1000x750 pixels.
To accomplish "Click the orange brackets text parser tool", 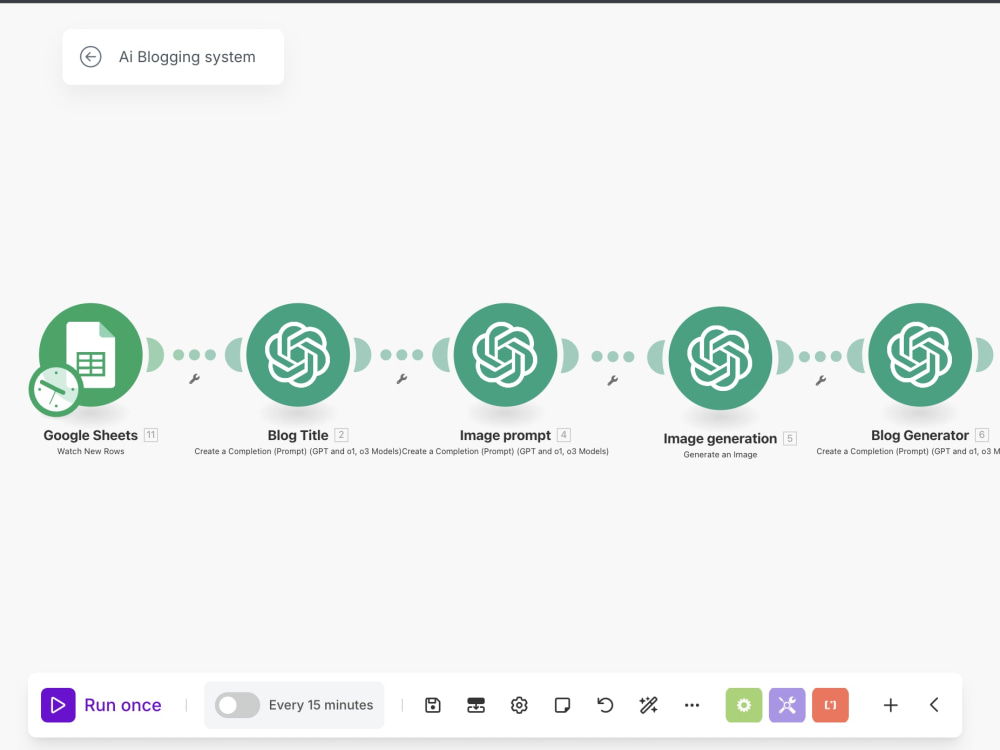I will pyautogui.click(x=830, y=705).
